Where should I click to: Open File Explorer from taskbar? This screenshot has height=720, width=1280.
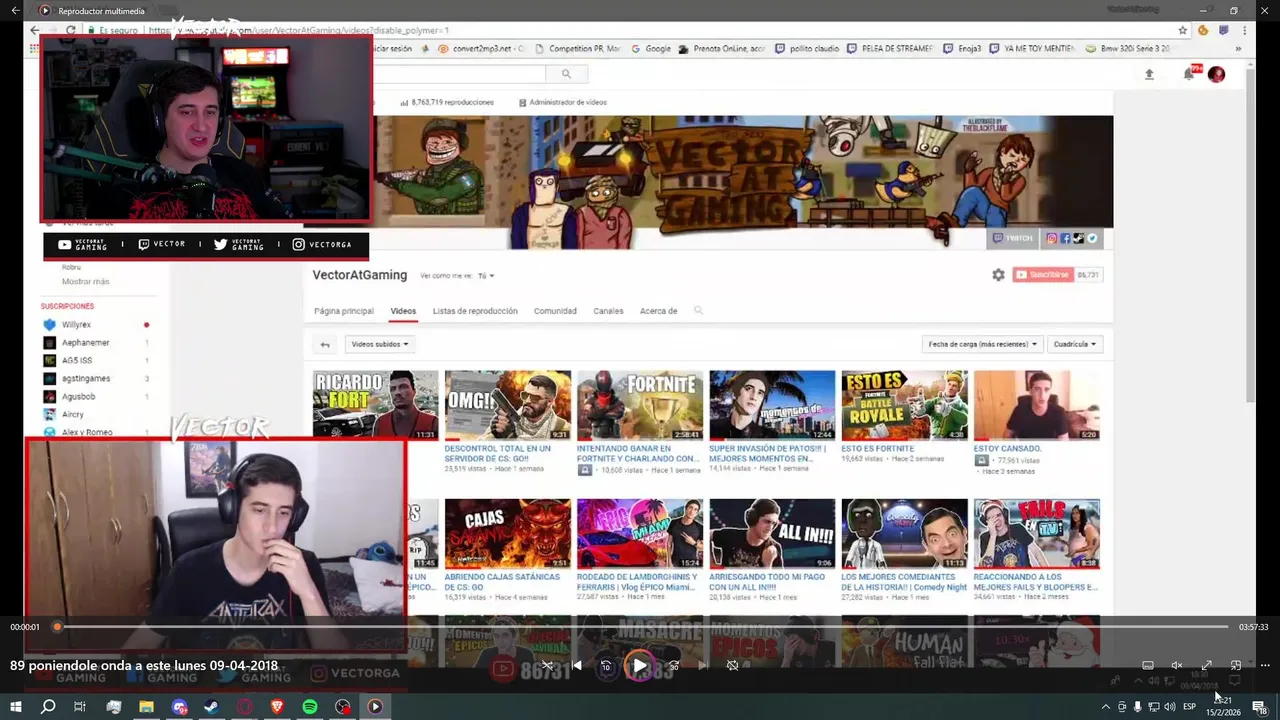pos(146,706)
